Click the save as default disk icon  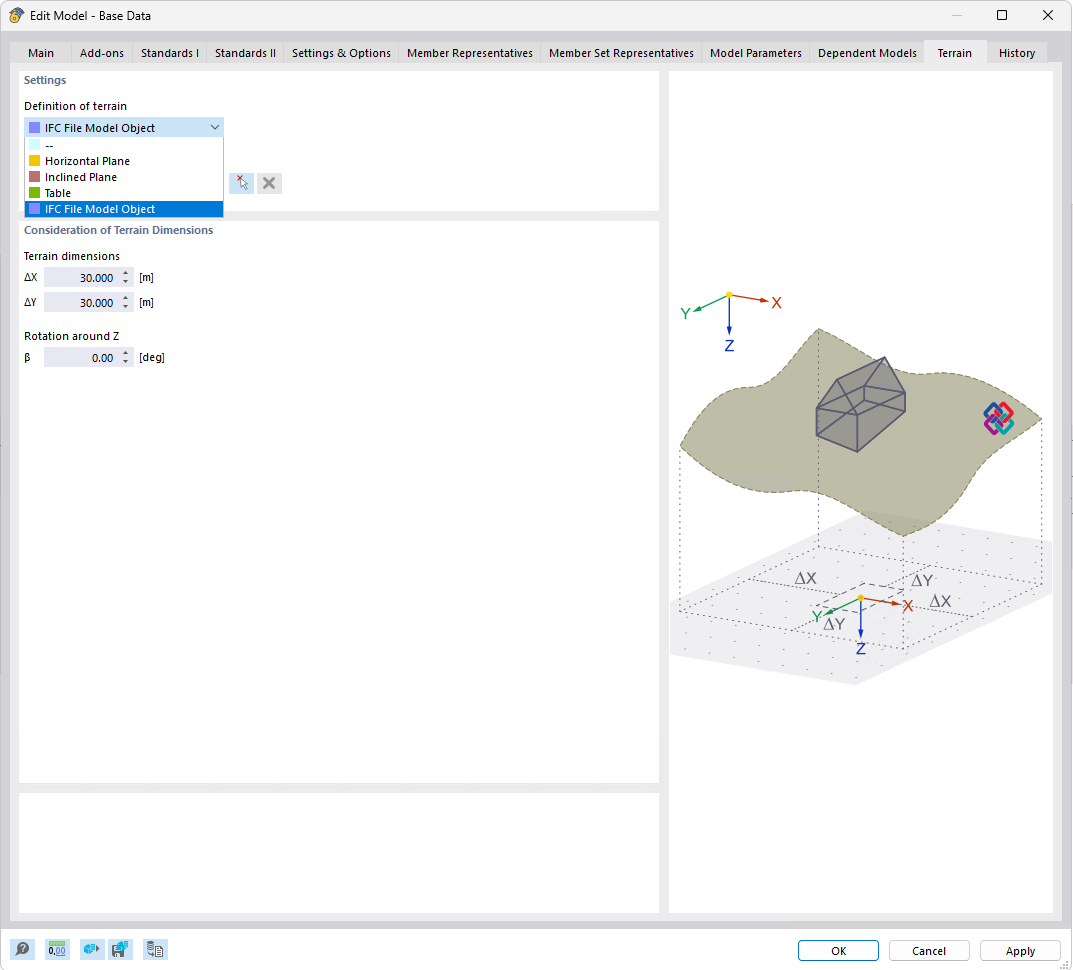121,949
